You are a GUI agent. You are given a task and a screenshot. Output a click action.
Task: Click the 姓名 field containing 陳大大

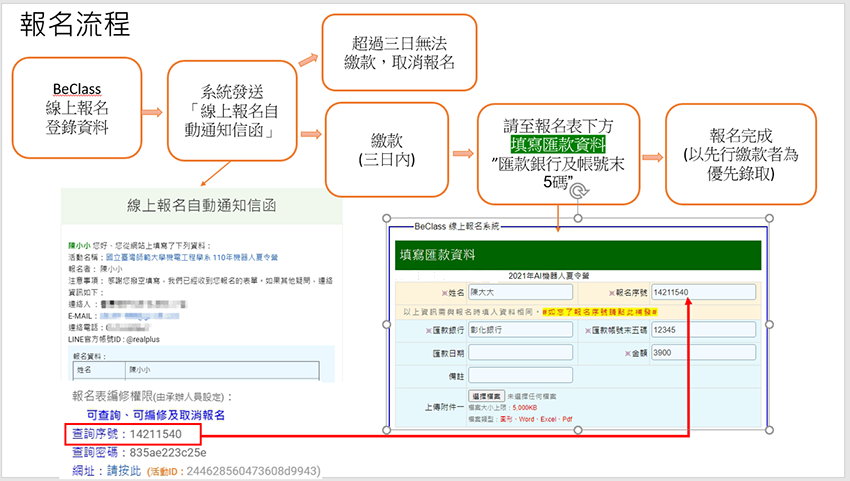(x=520, y=292)
